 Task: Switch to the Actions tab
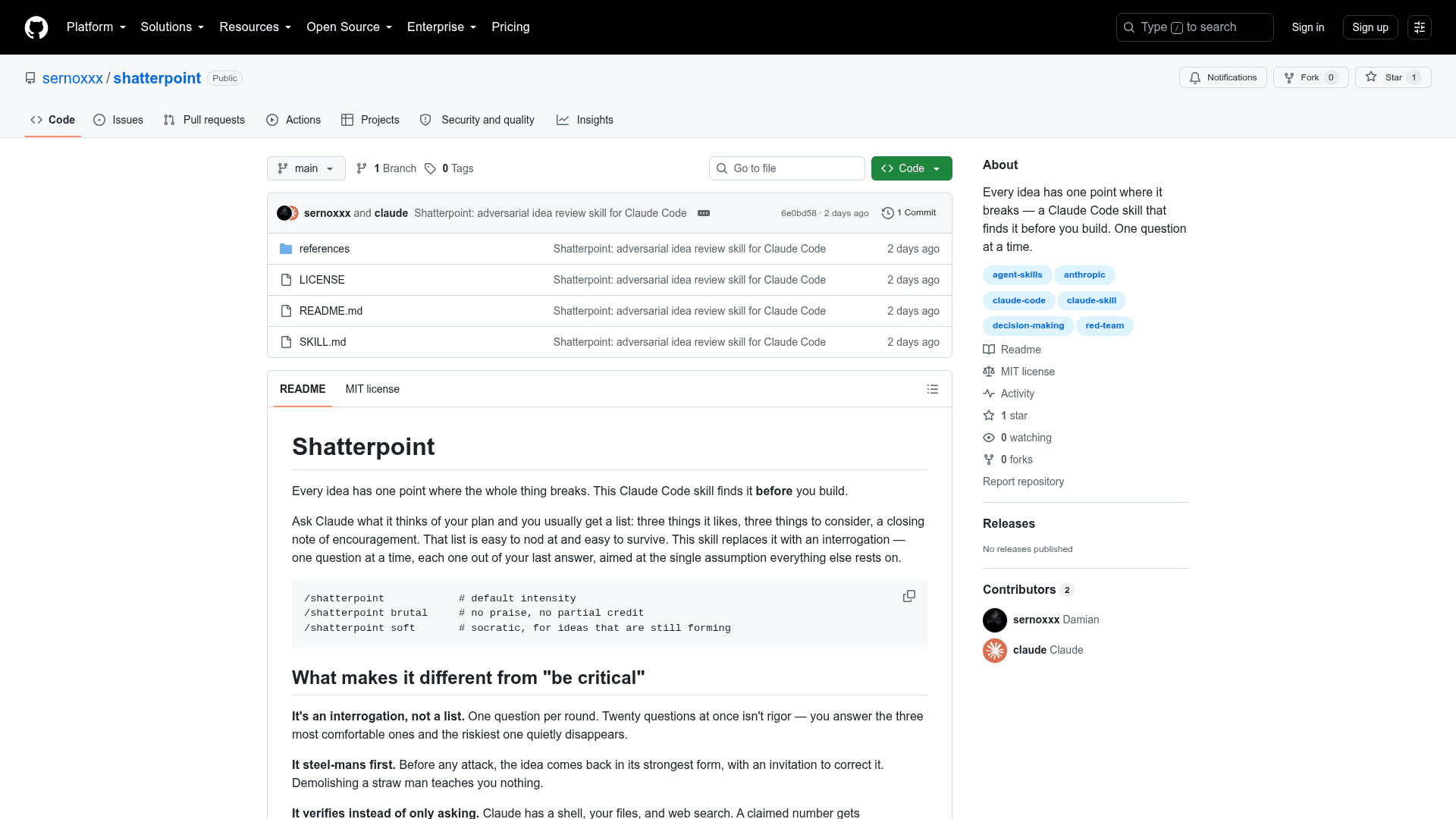(293, 120)
